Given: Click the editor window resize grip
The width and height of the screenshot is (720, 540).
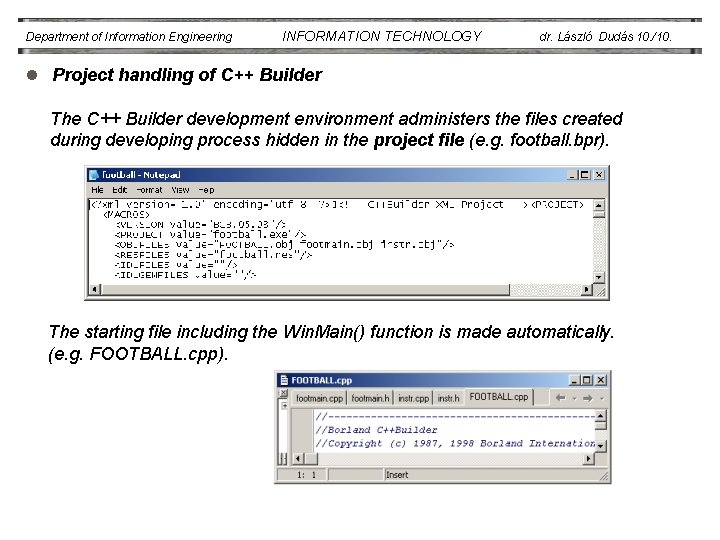Looking at the screenshot, I should [x=604, y=477].
